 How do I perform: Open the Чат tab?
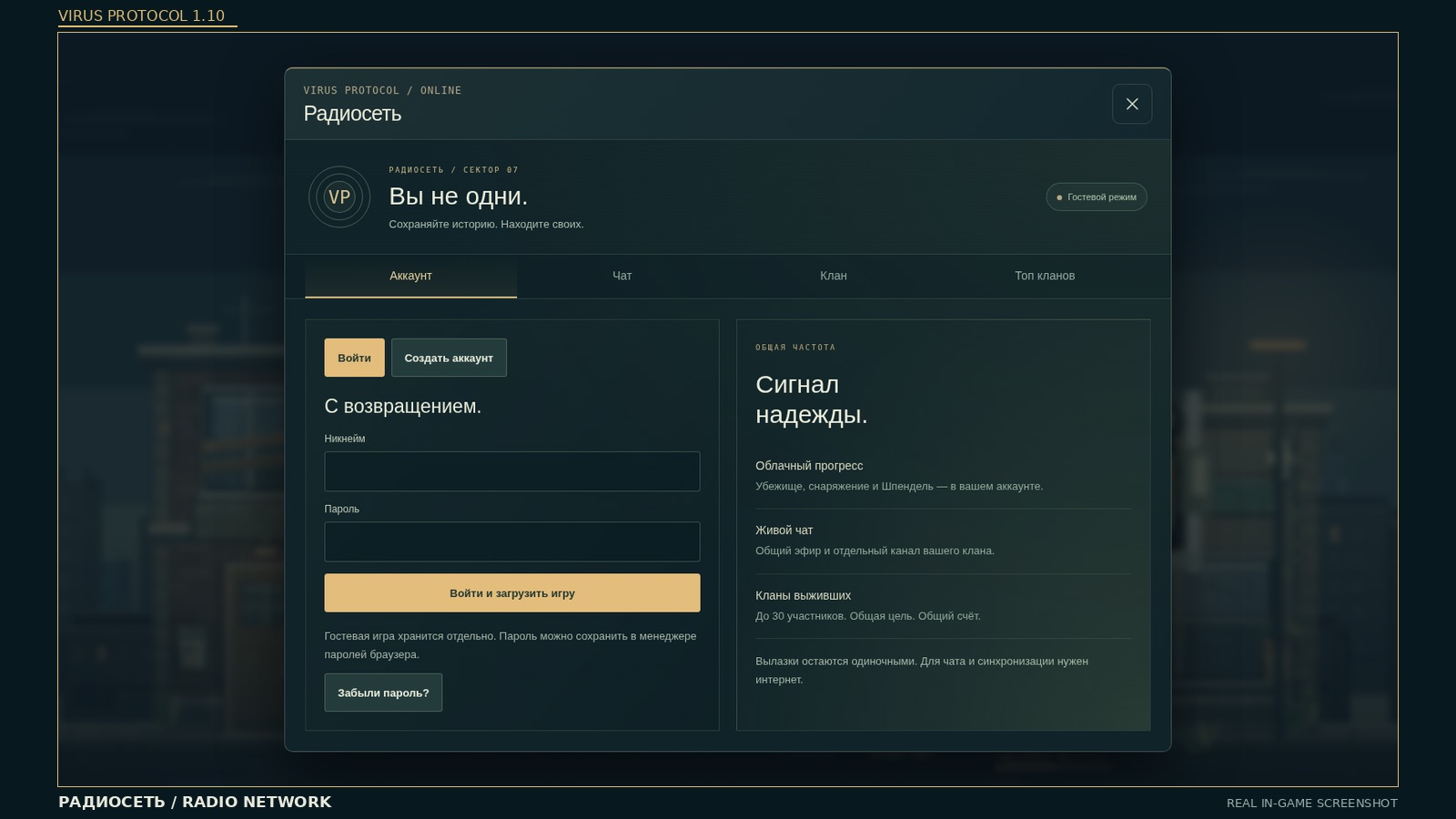coord(622,276)
